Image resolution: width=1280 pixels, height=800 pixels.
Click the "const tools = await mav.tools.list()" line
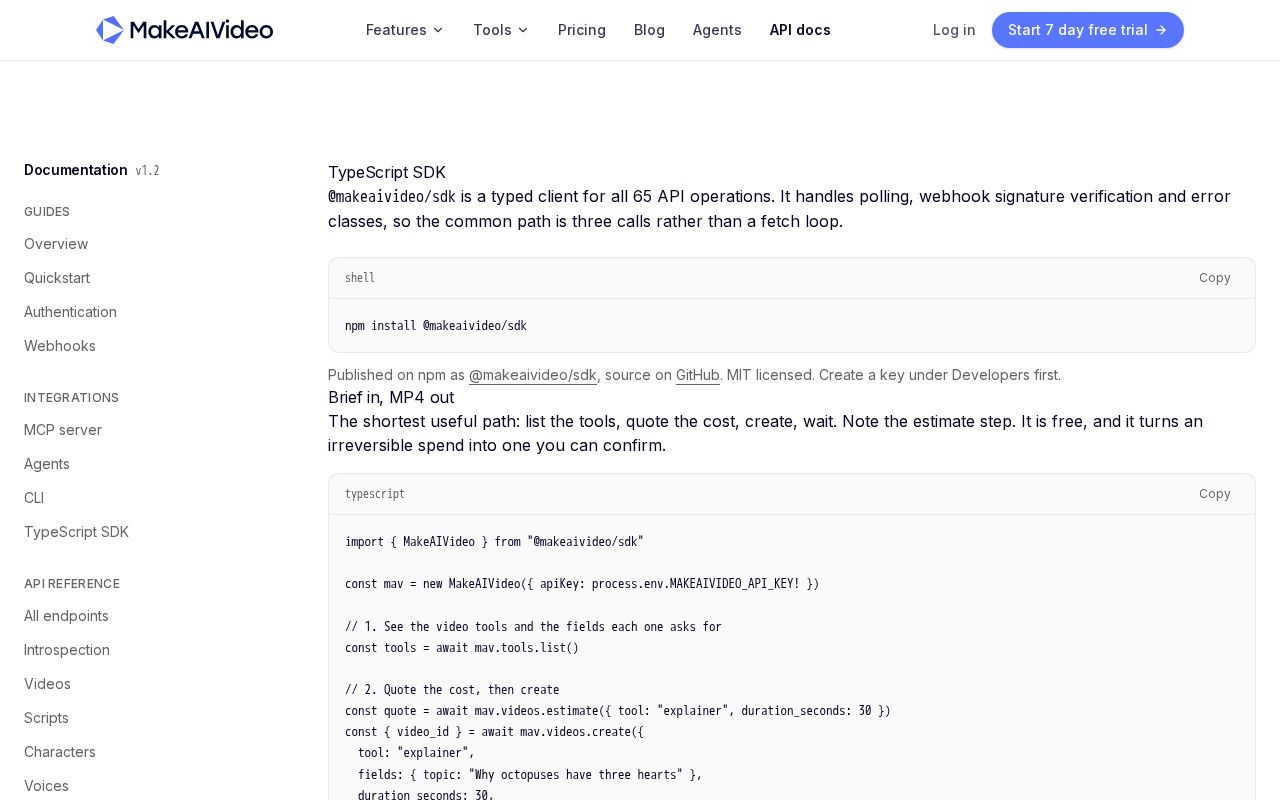[462, 648]
